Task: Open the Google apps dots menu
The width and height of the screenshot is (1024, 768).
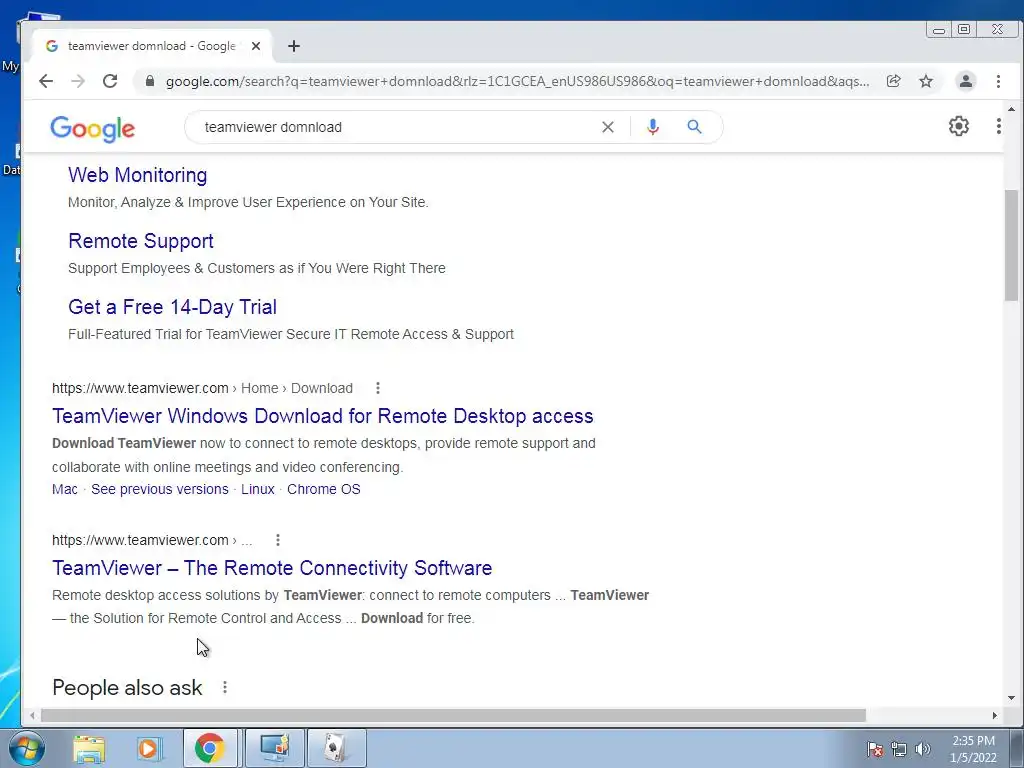Action: [998, 126]
